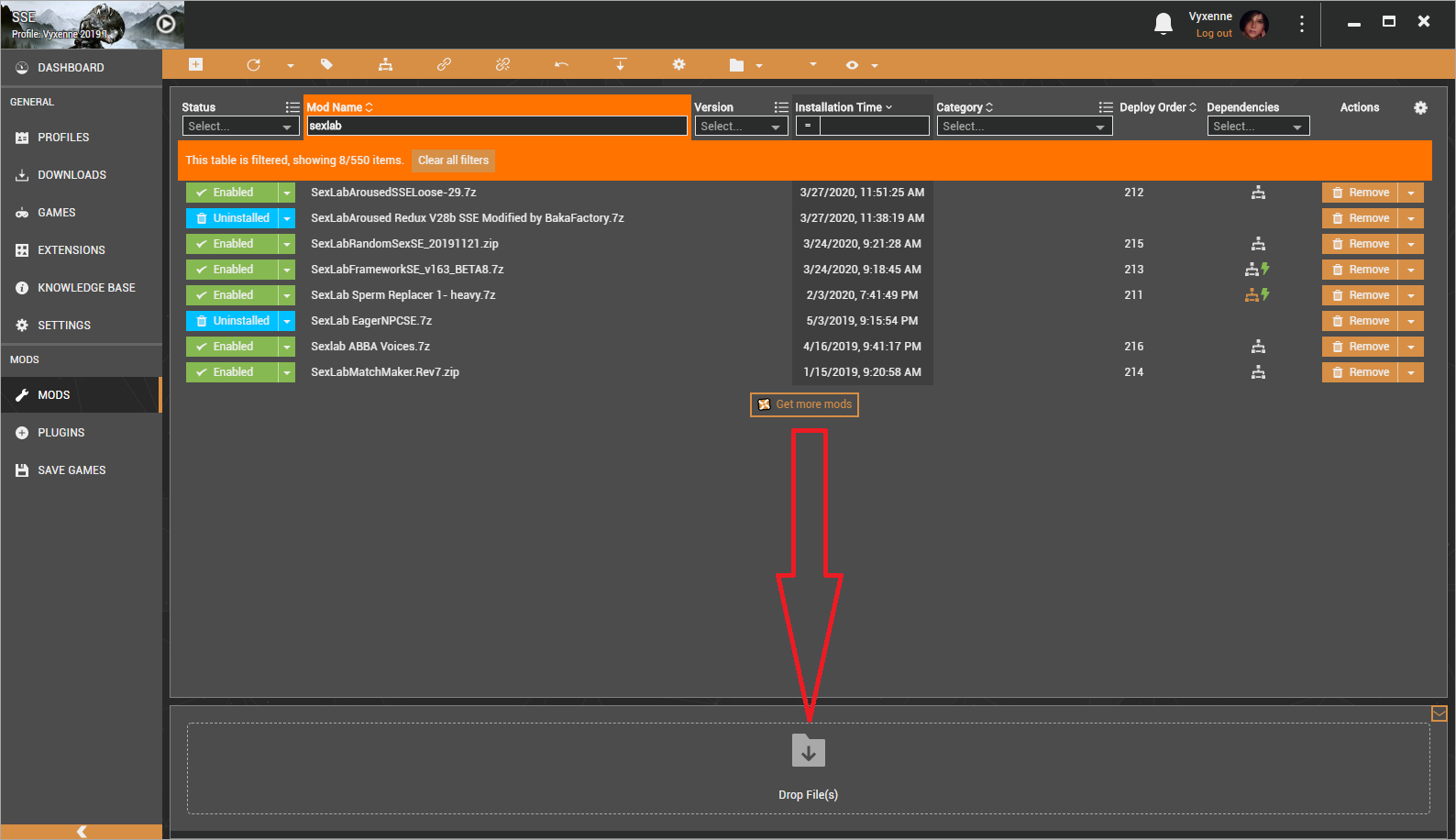Click dependencies icon for SexLabRandomSexSE_20191121.zip
The height and width of the screenshot is (840, 1456).
click(x=1258, y=244)
